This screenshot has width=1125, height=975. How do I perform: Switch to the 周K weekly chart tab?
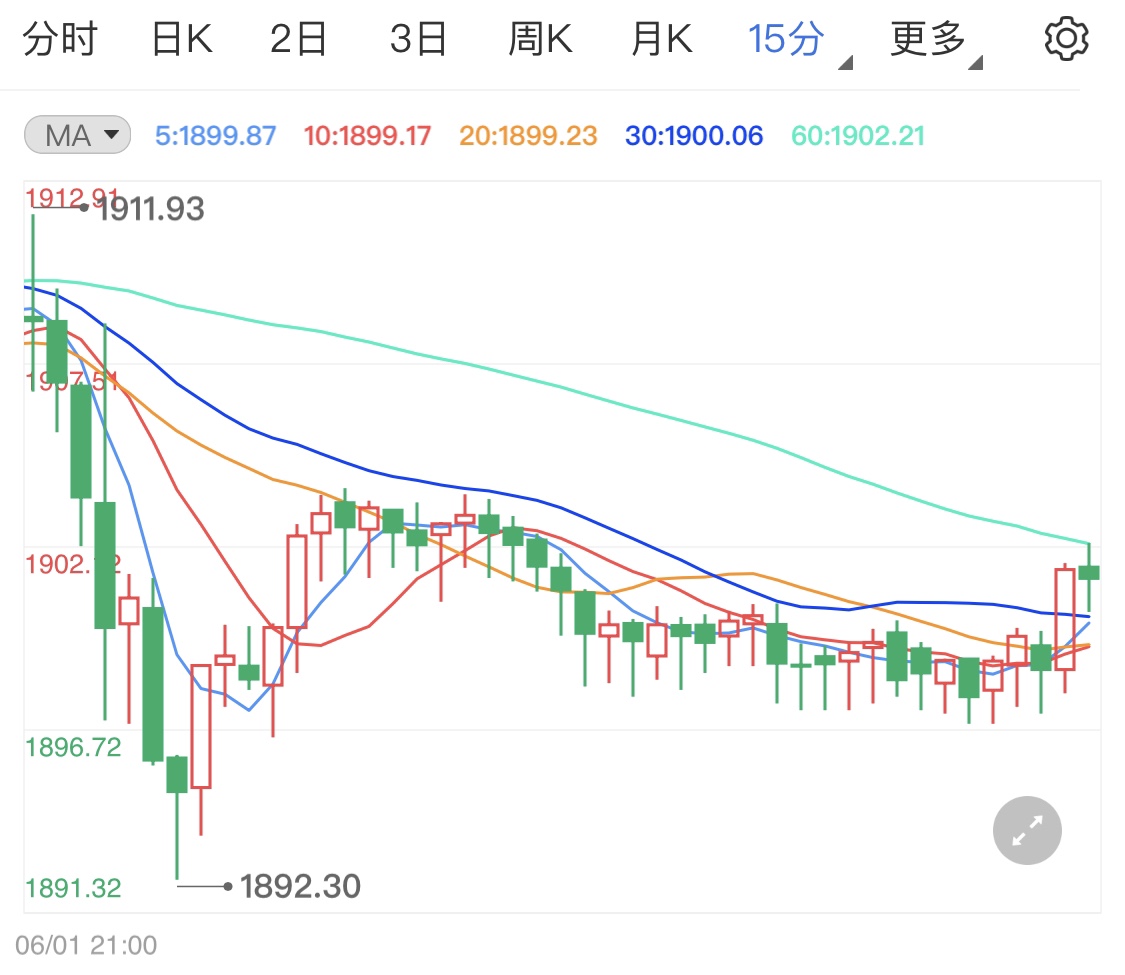point(540,38)
